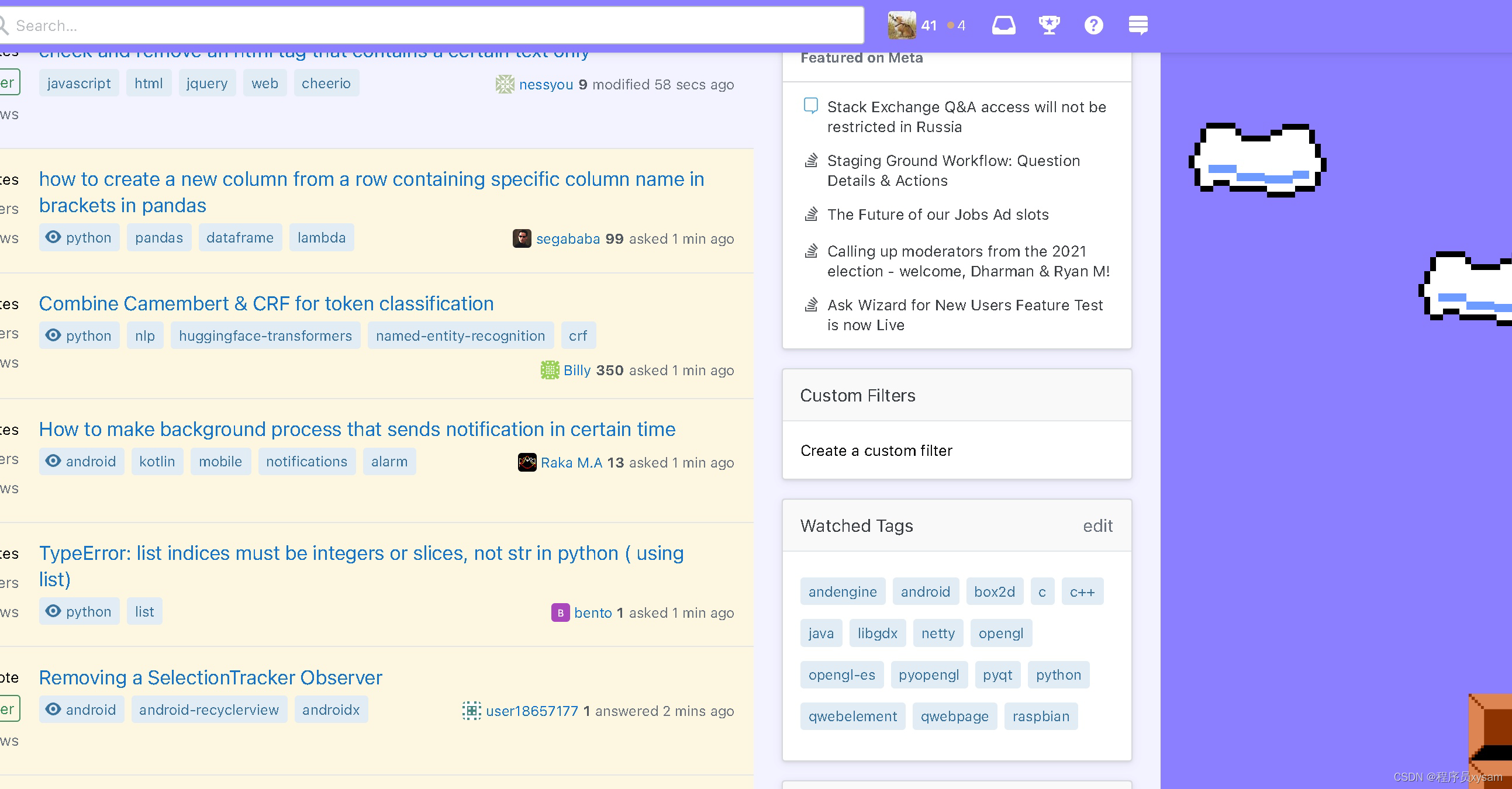Click edit next to Watched Tags
Screen dimensions: 1512x789
tap(1097, 526)
